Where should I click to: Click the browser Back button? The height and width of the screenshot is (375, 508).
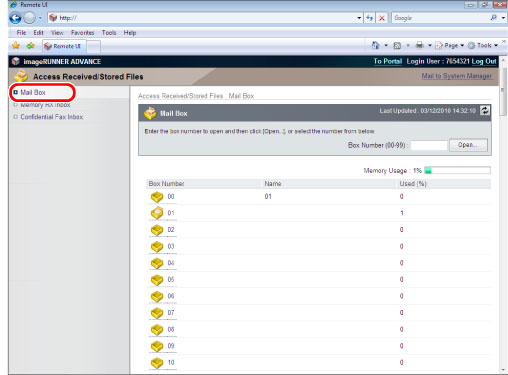(15, 18)
